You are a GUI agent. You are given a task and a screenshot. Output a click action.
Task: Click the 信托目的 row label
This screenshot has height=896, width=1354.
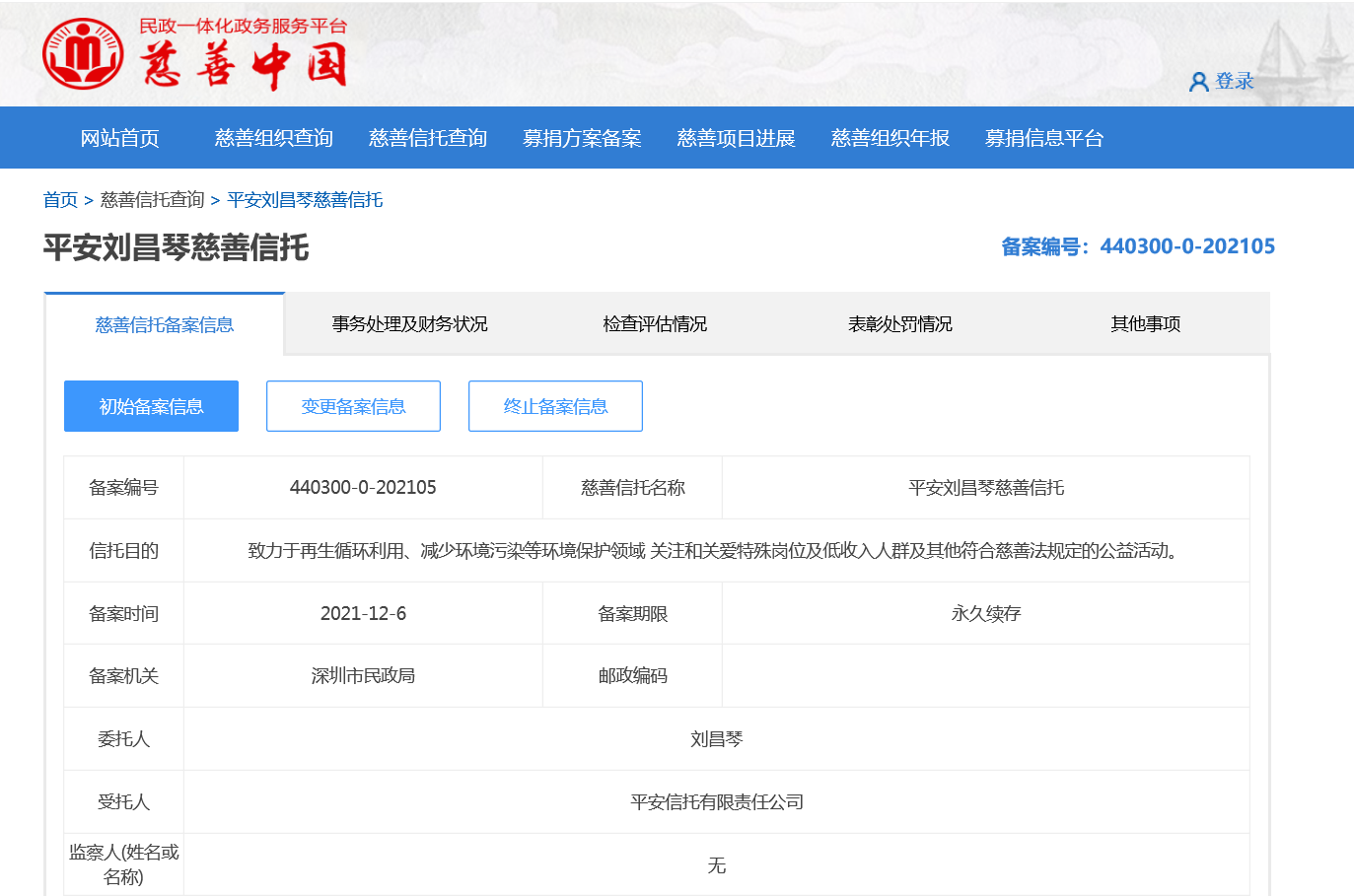point(124,550)
